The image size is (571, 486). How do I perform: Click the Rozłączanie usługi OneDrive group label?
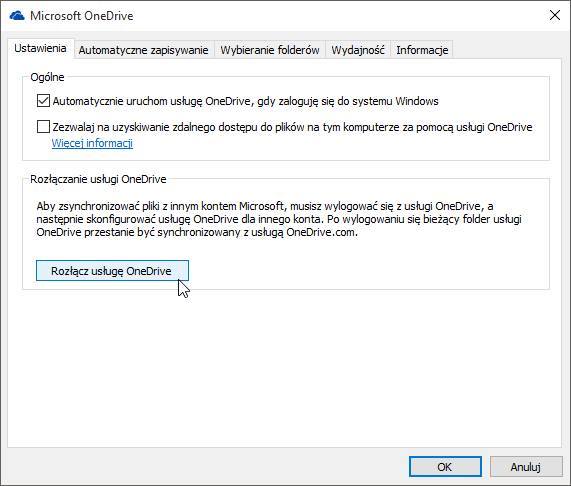pos(98,179)
